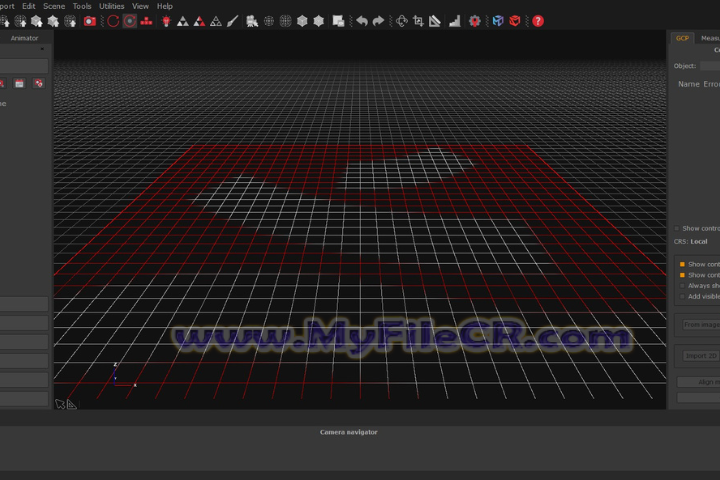Enable the Add visible checkbox
The height and width of the screenshot is (480, 720).
click(x=682, y=297)
